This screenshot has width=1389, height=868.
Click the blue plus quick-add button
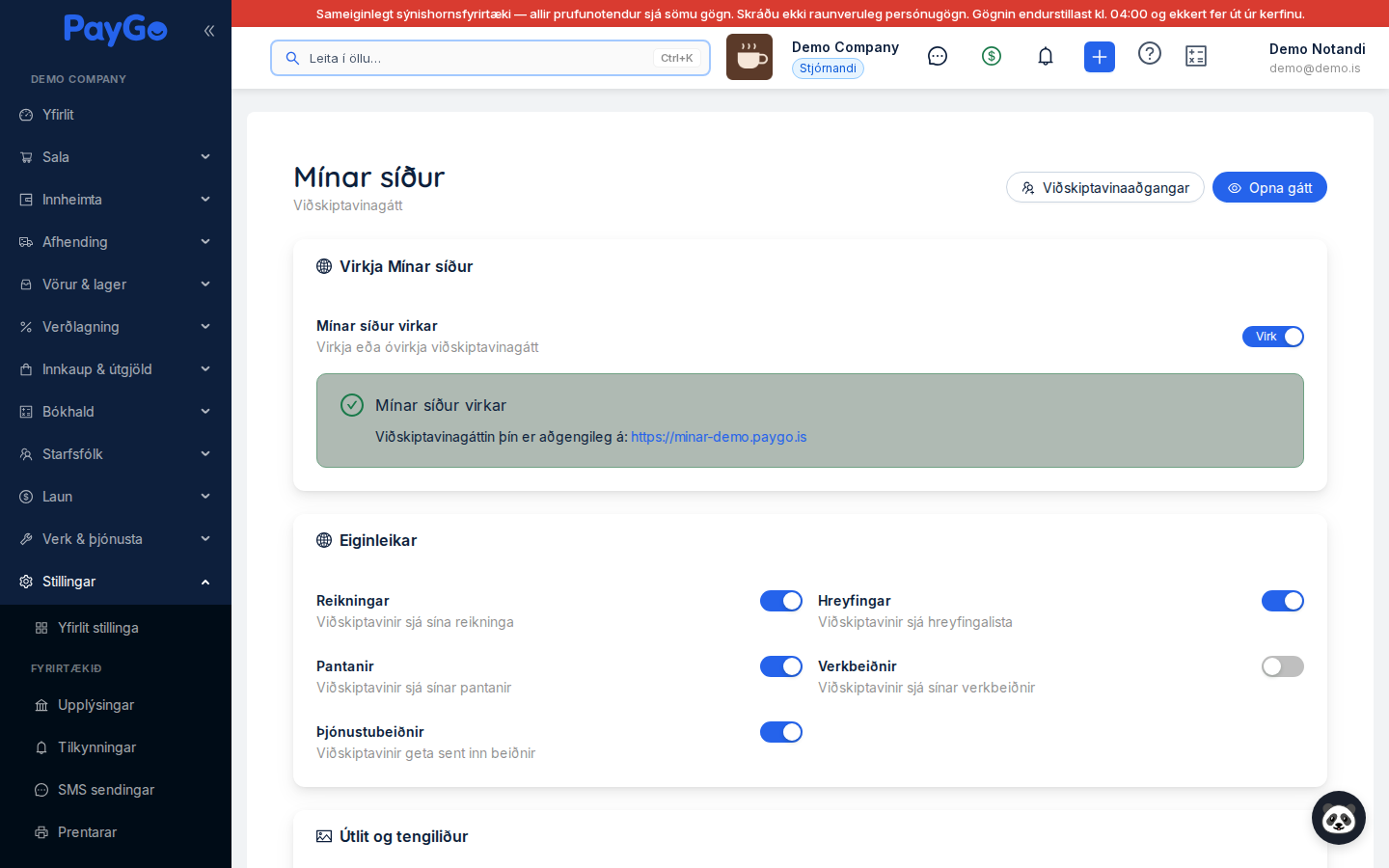click(1100, 57)
